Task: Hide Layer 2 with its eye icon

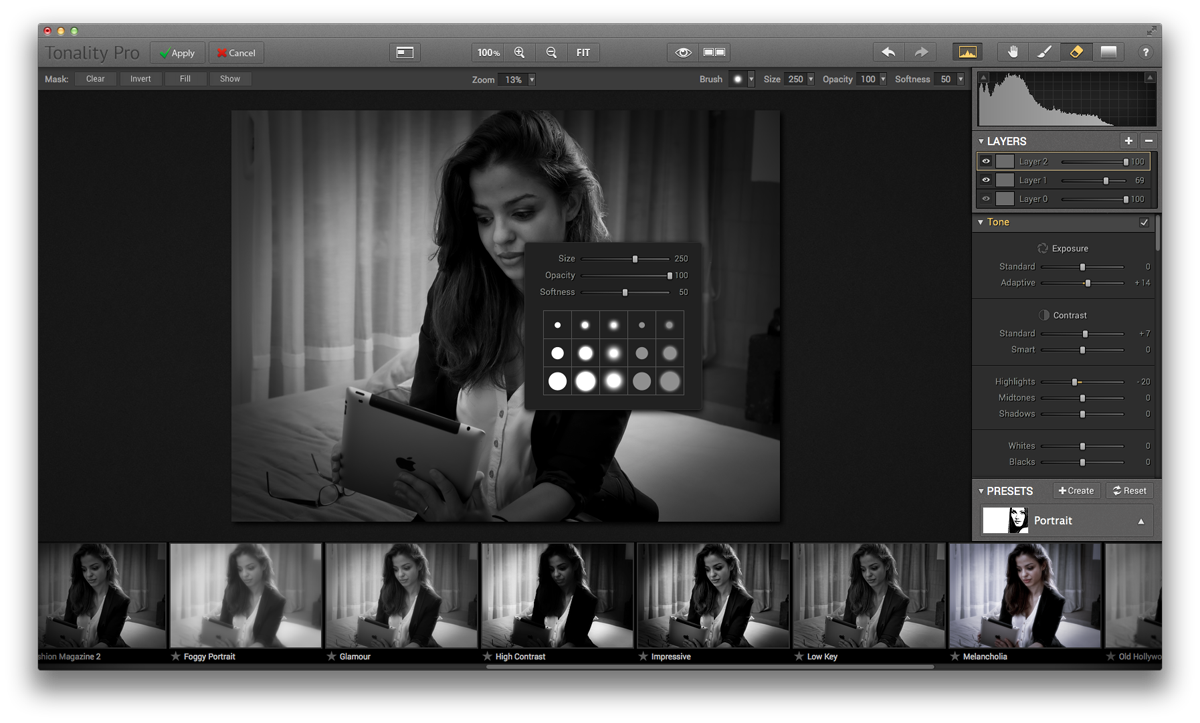Action: [986, 161]
